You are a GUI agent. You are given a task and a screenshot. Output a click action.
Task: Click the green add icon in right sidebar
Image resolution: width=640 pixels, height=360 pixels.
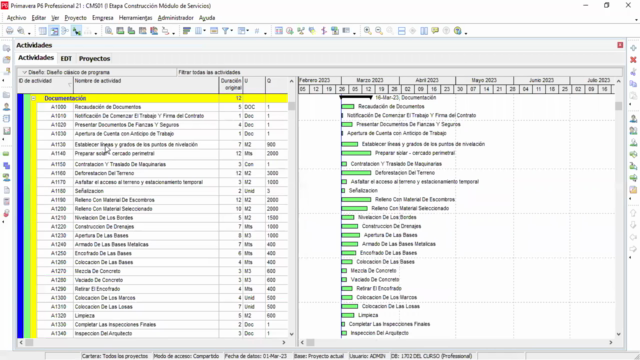(633, 48)
